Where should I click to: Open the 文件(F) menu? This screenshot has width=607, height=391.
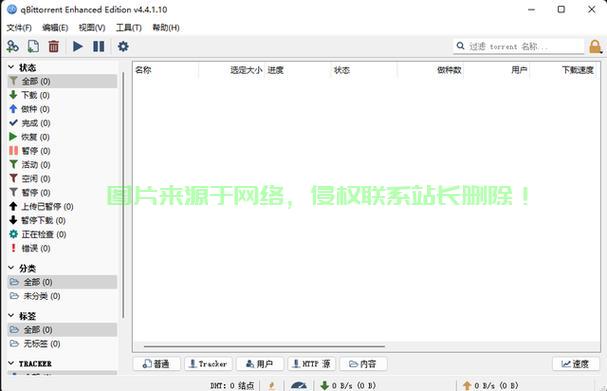(19, 27)
